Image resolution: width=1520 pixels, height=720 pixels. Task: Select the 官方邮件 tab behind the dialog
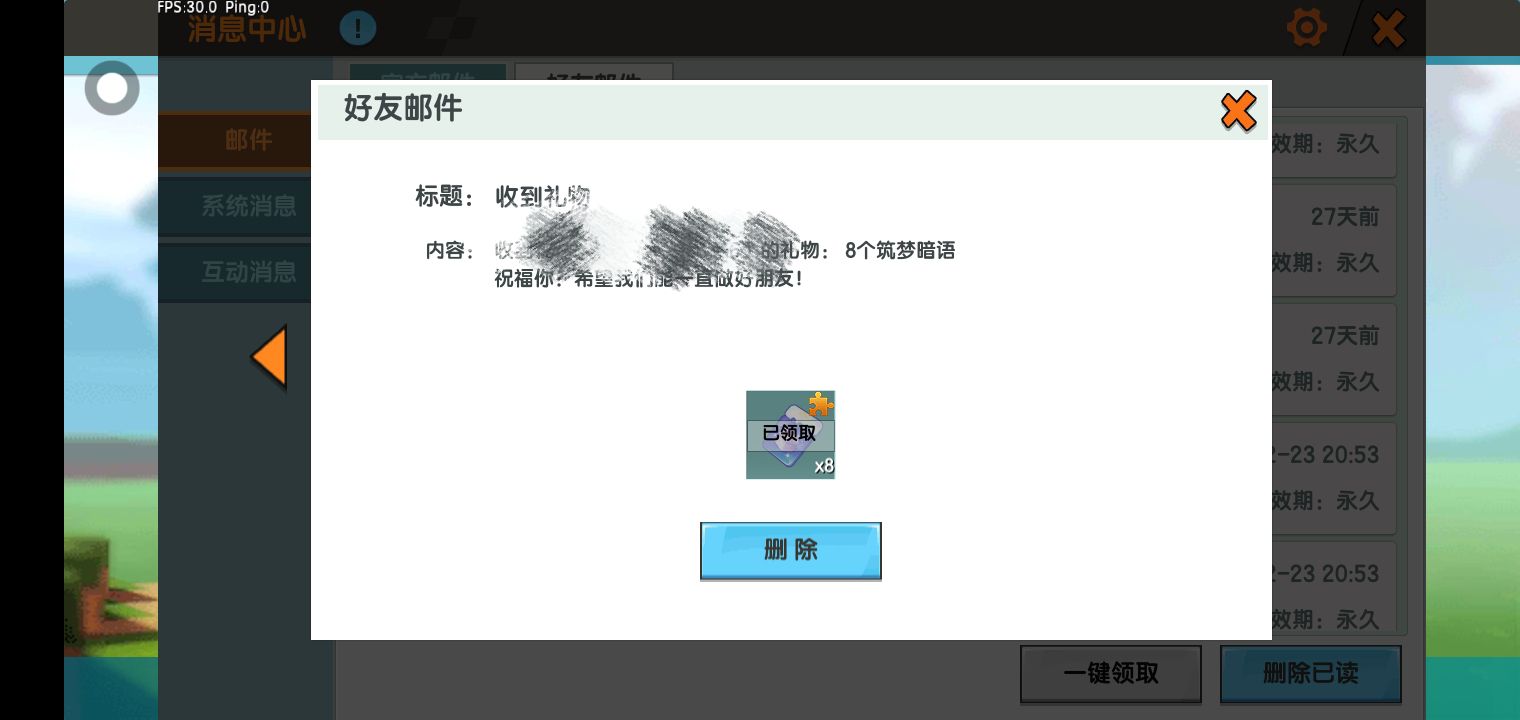tap(428, 71)
